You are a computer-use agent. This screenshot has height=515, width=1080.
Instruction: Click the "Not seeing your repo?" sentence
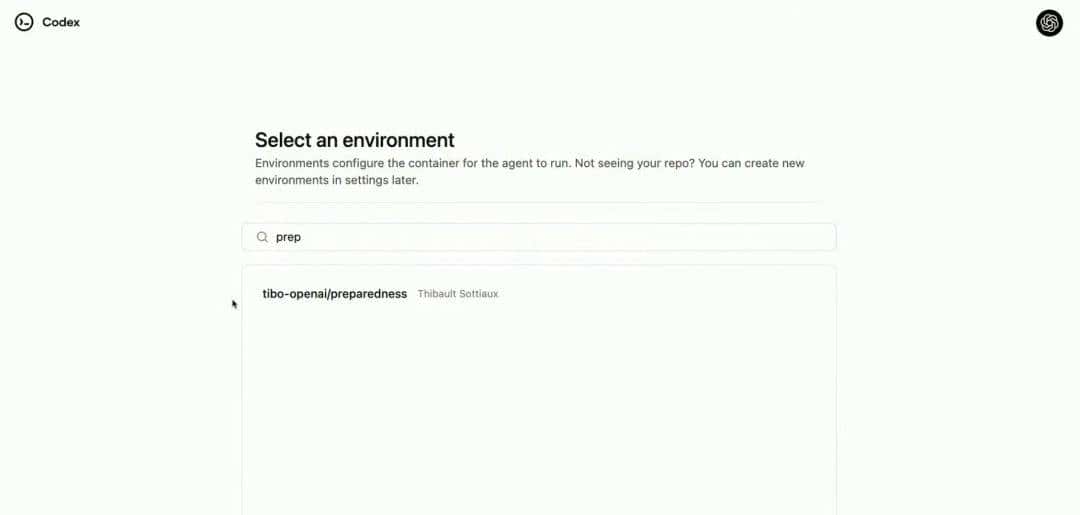(x=636, y=163)
